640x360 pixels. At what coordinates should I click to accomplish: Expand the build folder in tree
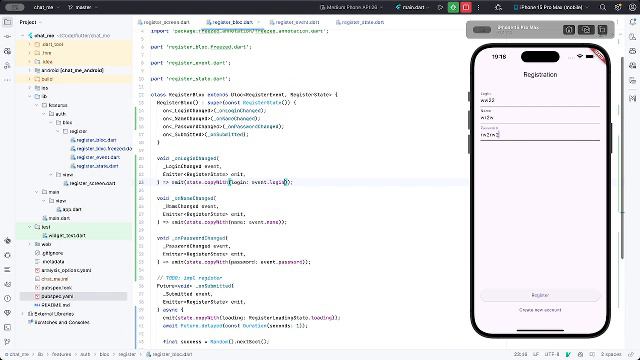[30, 79]
